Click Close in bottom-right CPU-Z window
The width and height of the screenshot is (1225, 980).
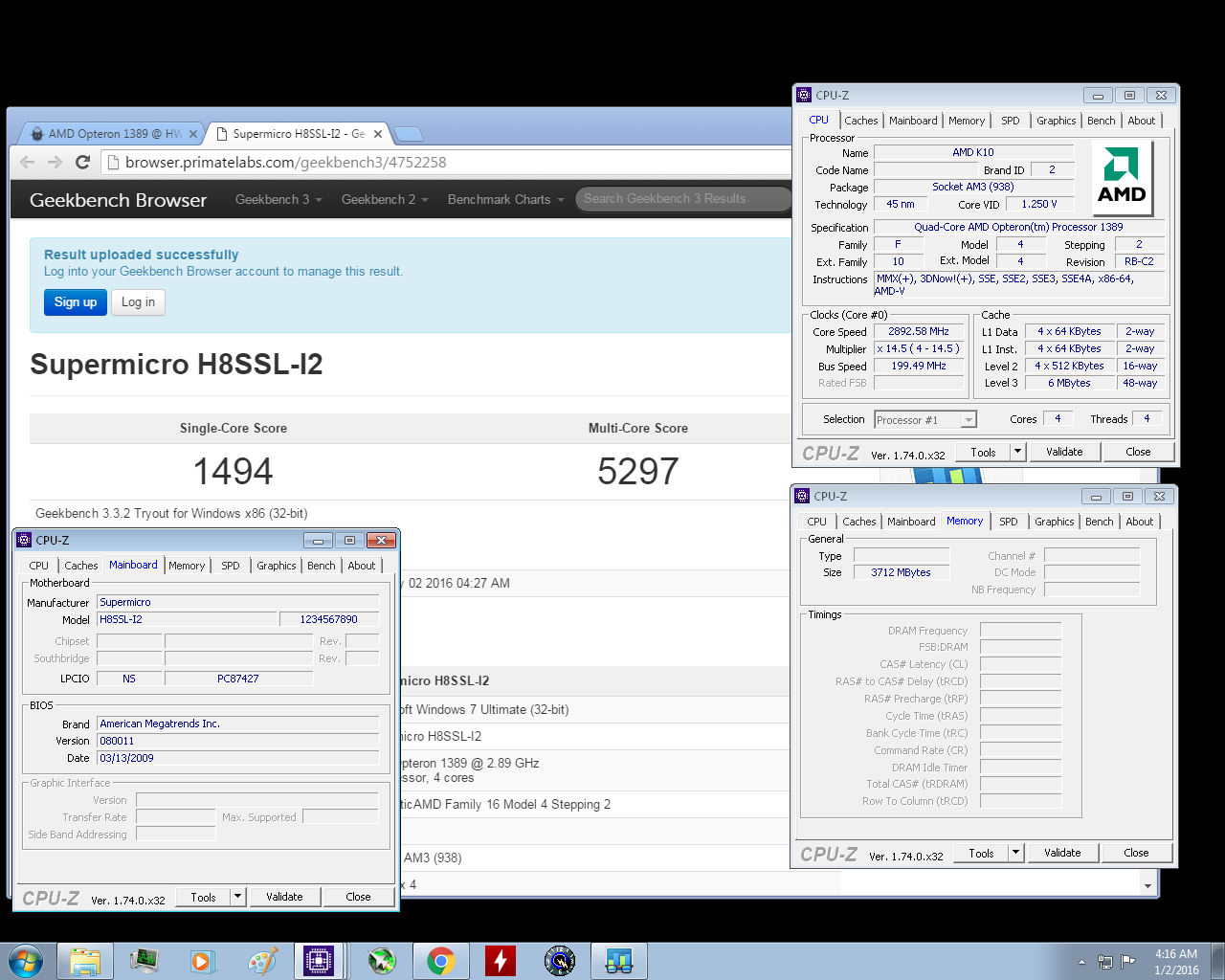(1136, 853)
